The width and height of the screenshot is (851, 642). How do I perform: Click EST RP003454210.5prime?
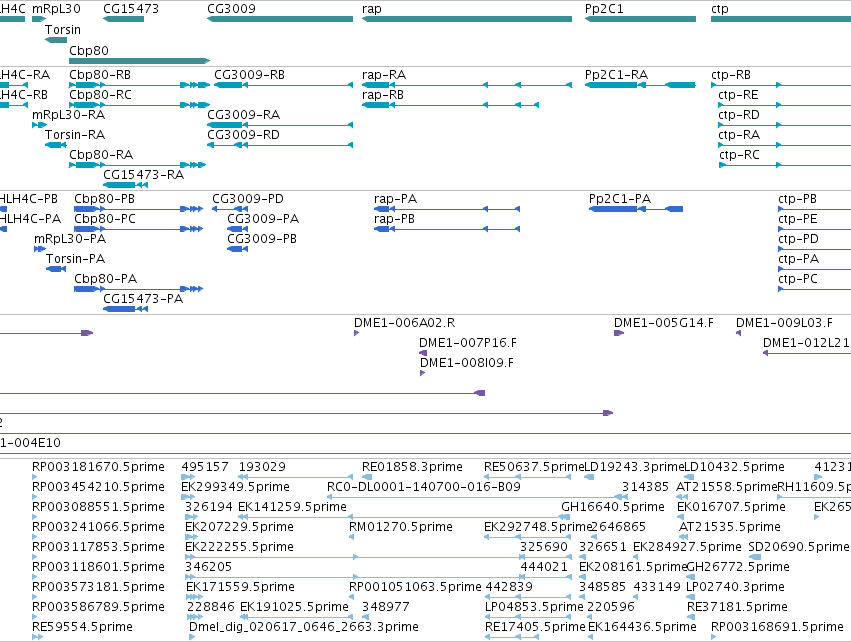98,487
